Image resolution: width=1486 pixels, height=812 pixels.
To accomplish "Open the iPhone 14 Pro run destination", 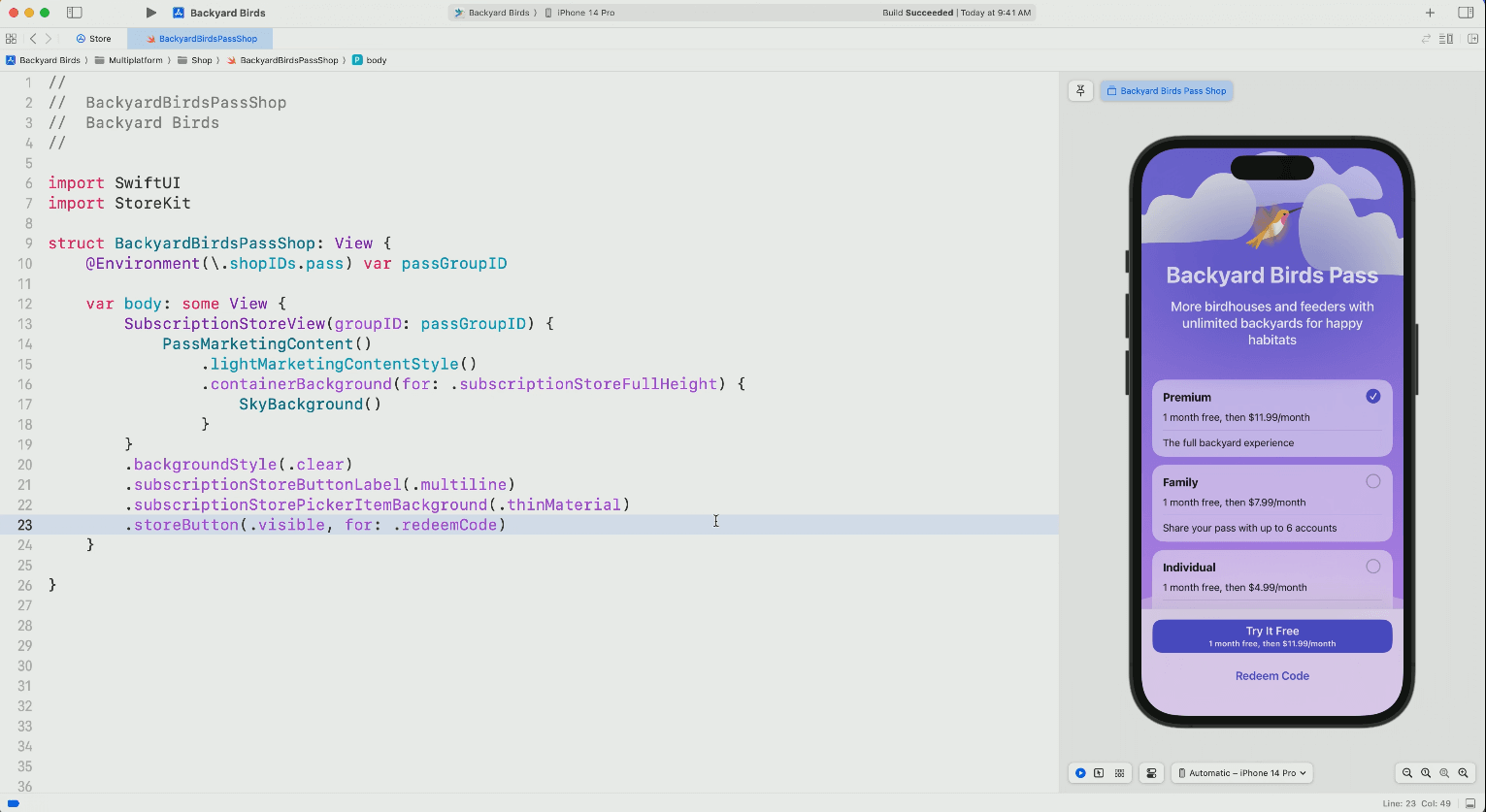I will [585, 13].
